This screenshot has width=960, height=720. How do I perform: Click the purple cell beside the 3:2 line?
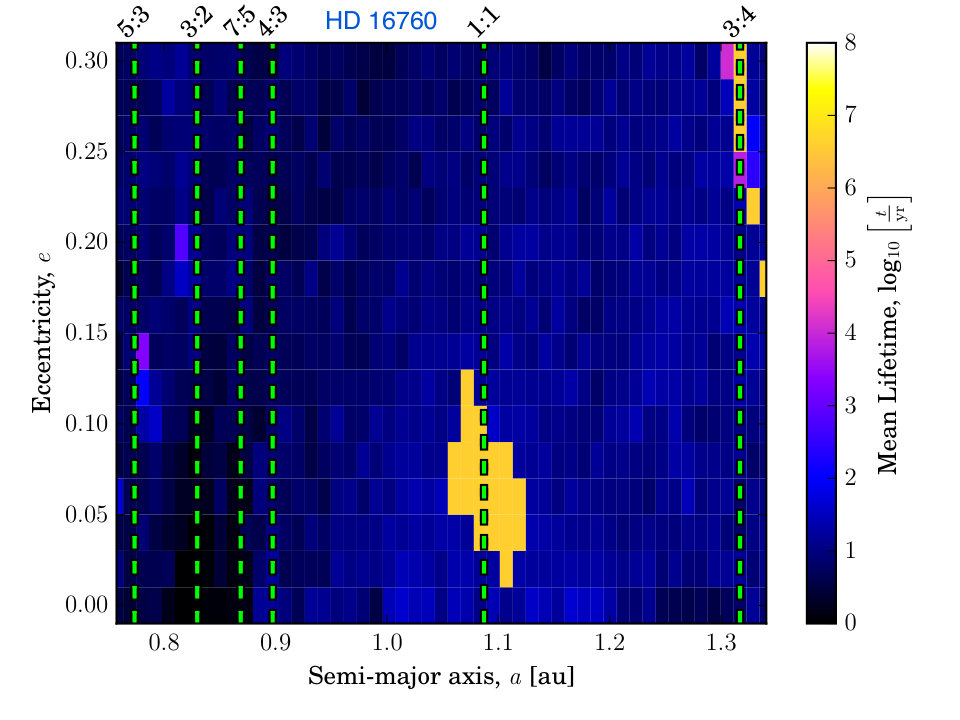pyautogui.click(x=182, y=242)
